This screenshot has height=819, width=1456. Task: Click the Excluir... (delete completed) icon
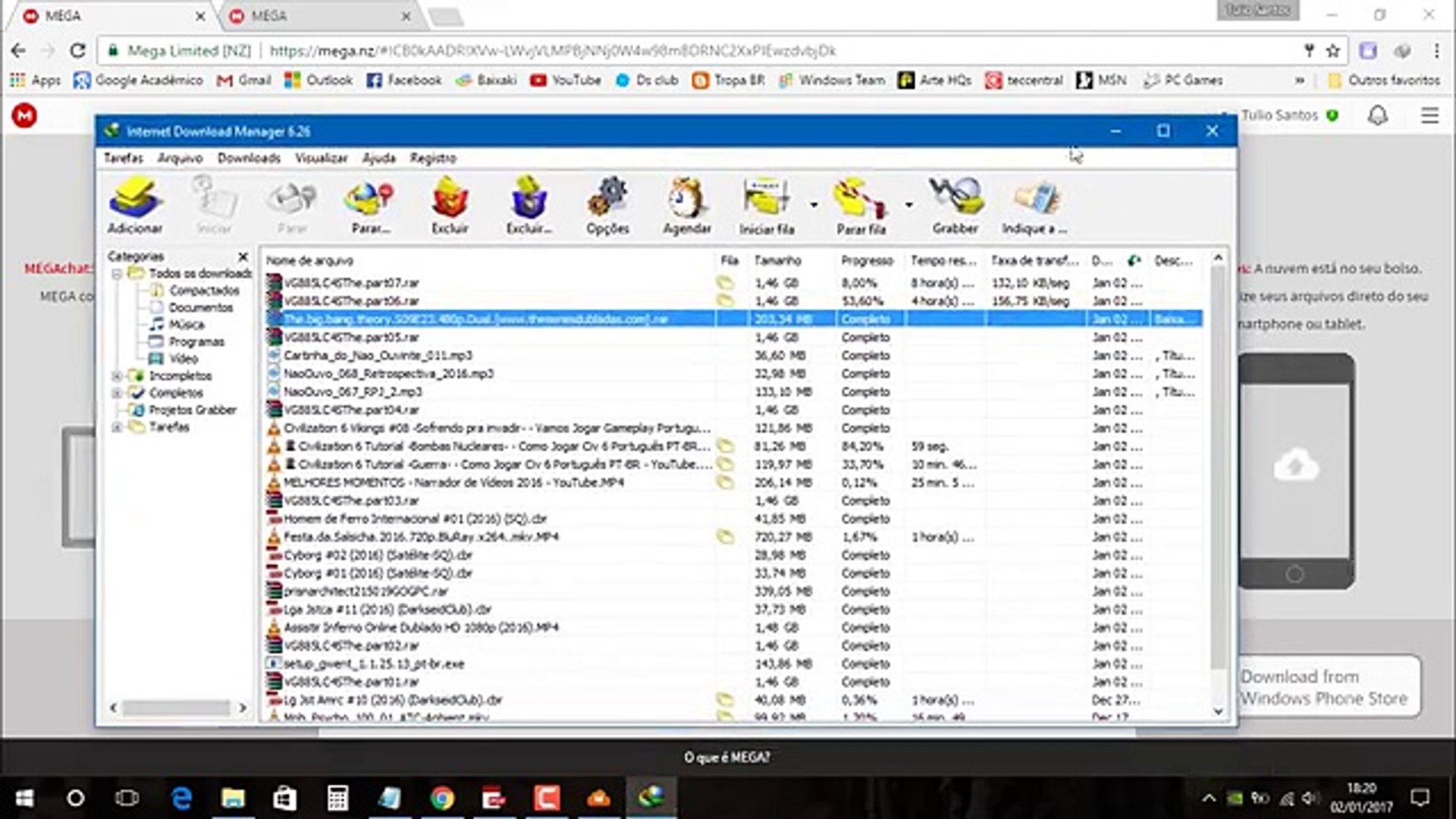click(529, 206)
